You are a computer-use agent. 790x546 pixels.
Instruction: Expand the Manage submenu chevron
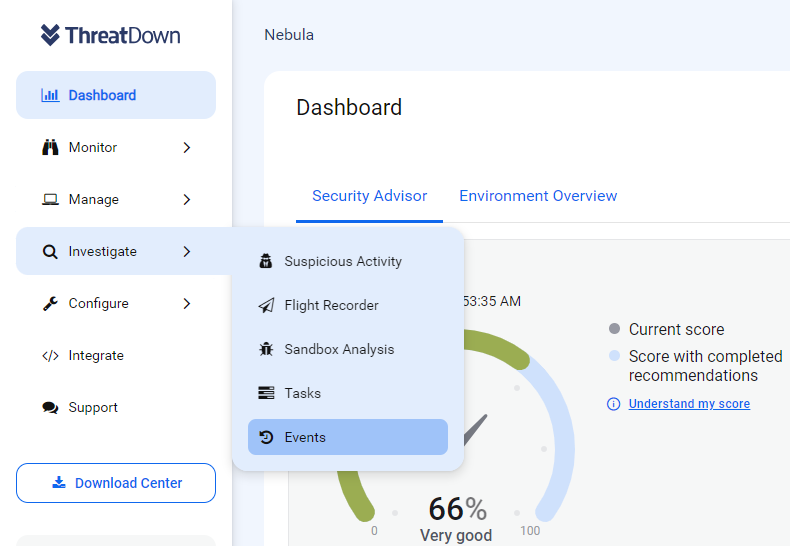coord(187,199)
